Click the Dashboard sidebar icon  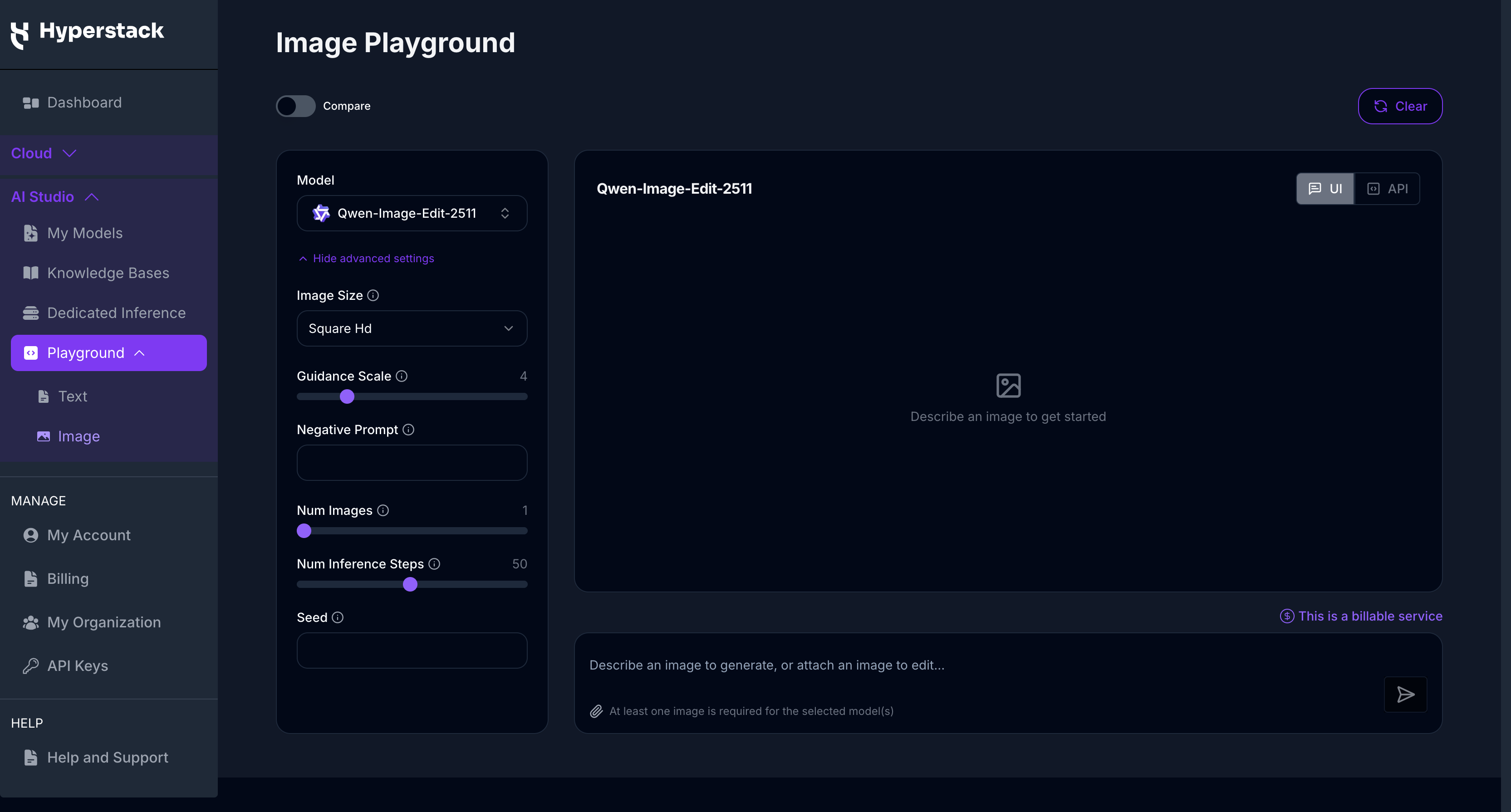30,103
